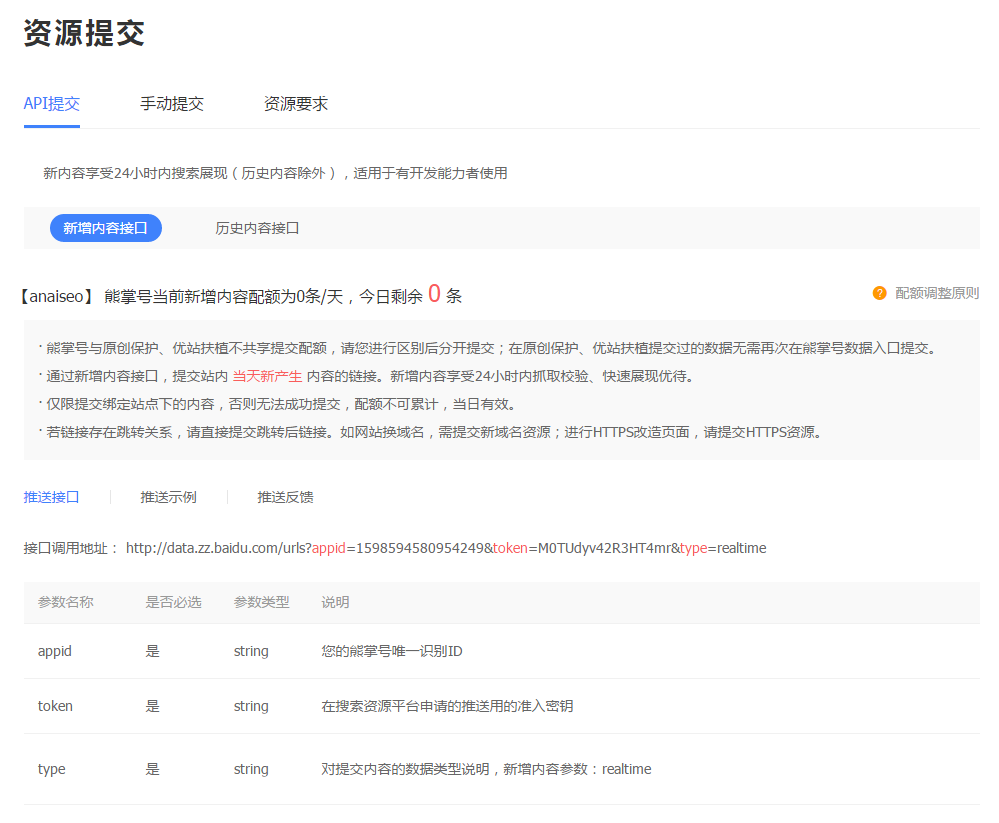Click the 参数名称 column header
This screenshot has width=999, height=823.
[x=66, y=602]
